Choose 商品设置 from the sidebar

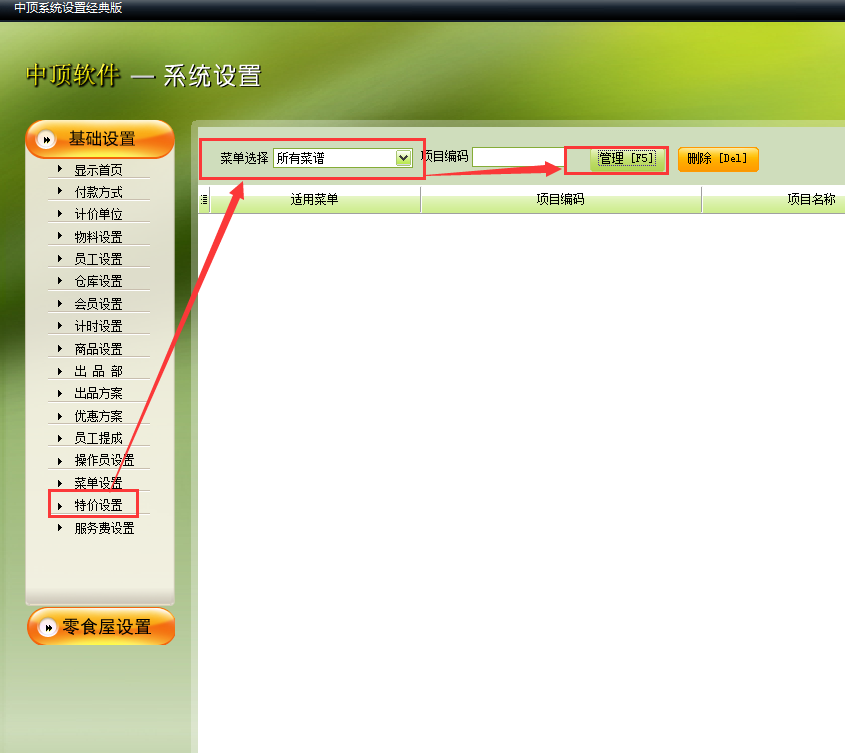98,349
